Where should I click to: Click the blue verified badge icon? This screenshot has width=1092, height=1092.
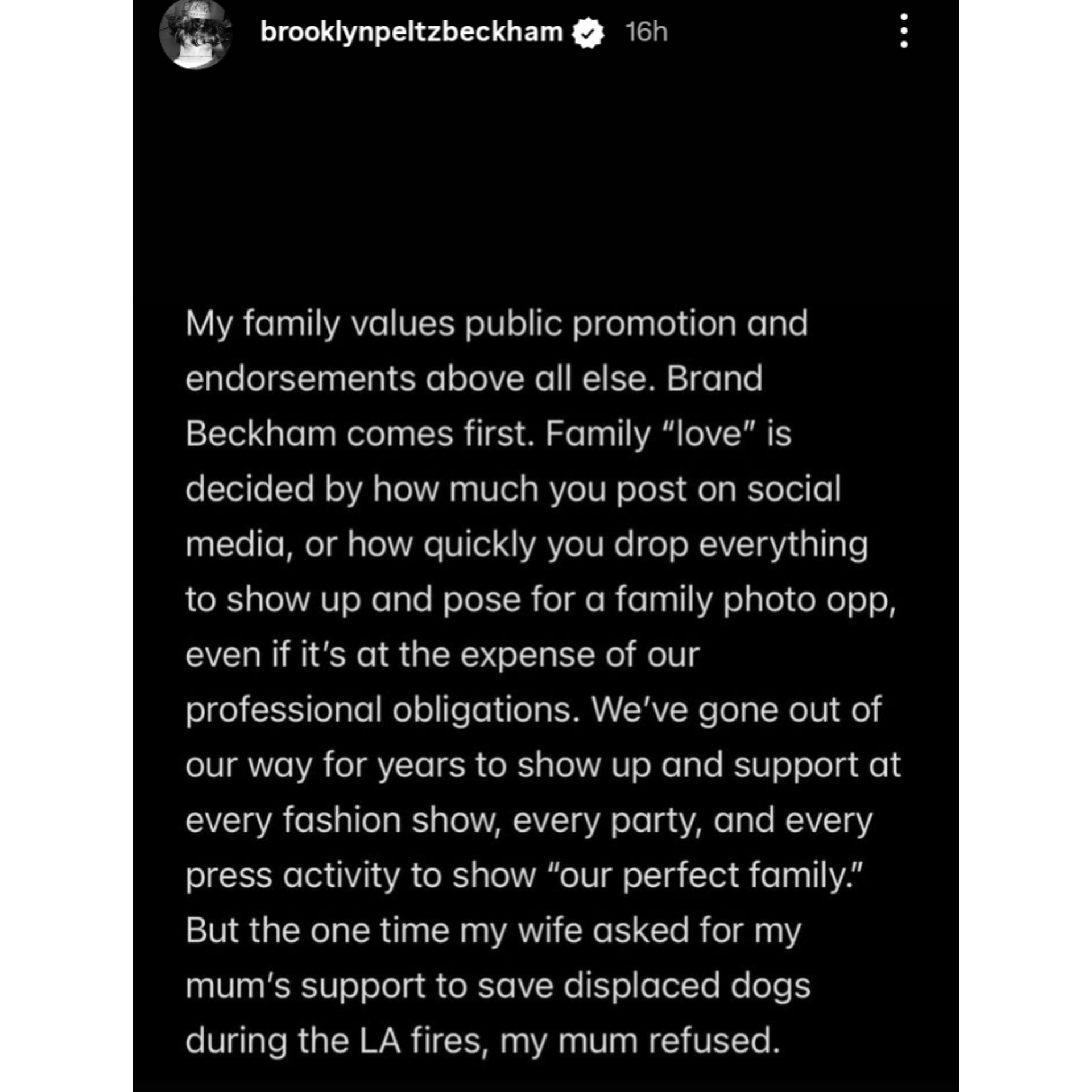coord(588,33)
